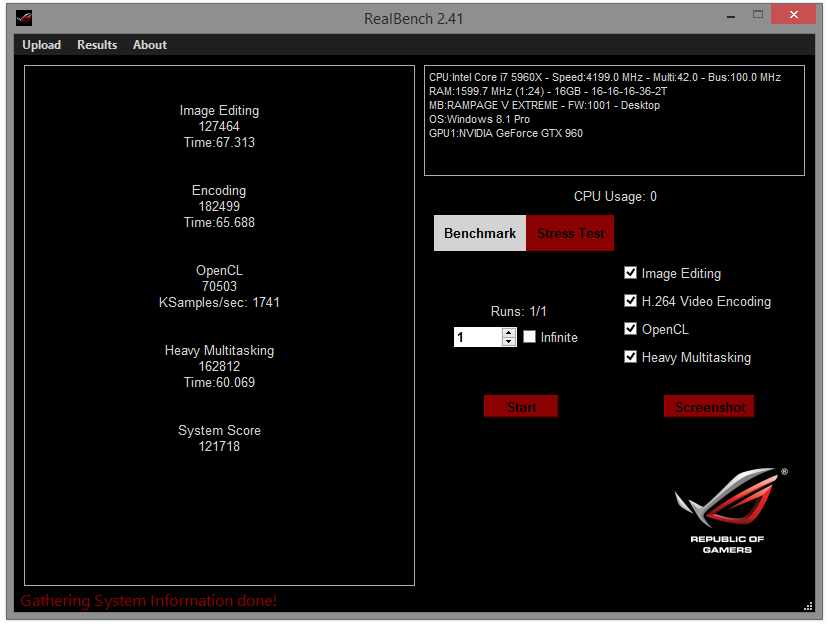Switch to the Stress Test tab
This screenshot has height=627, width=828.
tap(570, 233)
